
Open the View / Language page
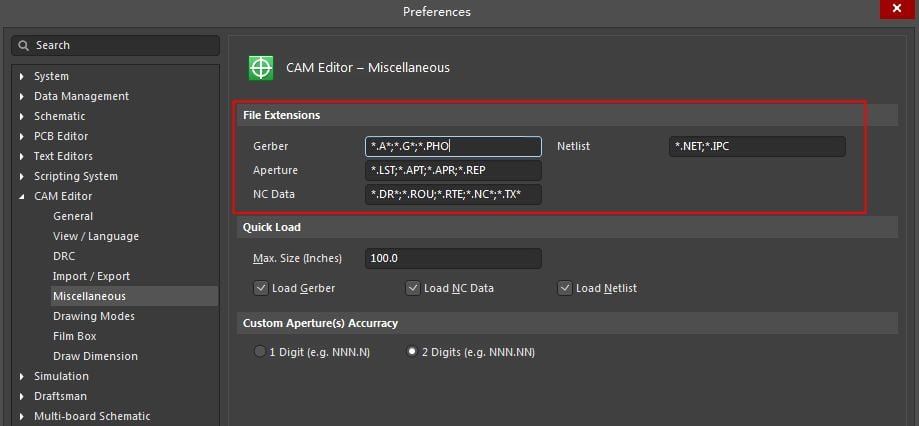[x=96, y=236]
